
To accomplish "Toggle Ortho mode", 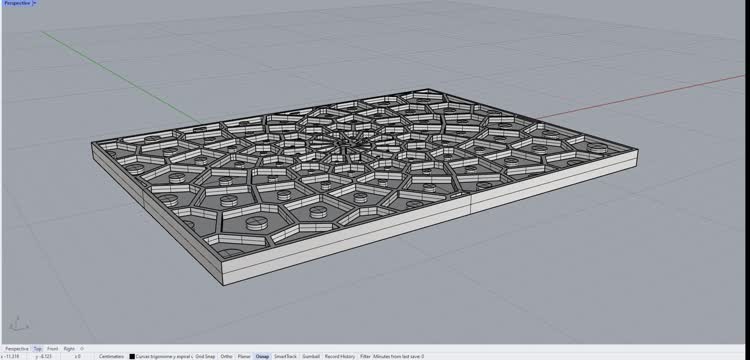I will pos(227,357).
